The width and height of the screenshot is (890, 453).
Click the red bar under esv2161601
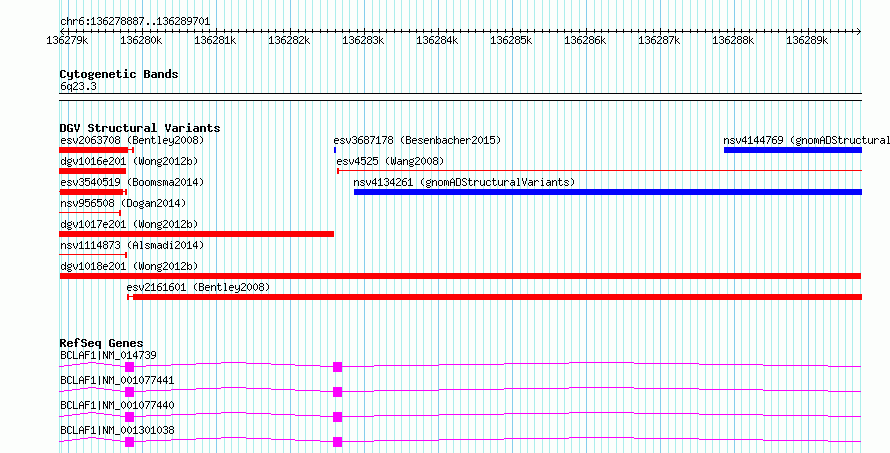pyautogui.click(x=494, y=297)
